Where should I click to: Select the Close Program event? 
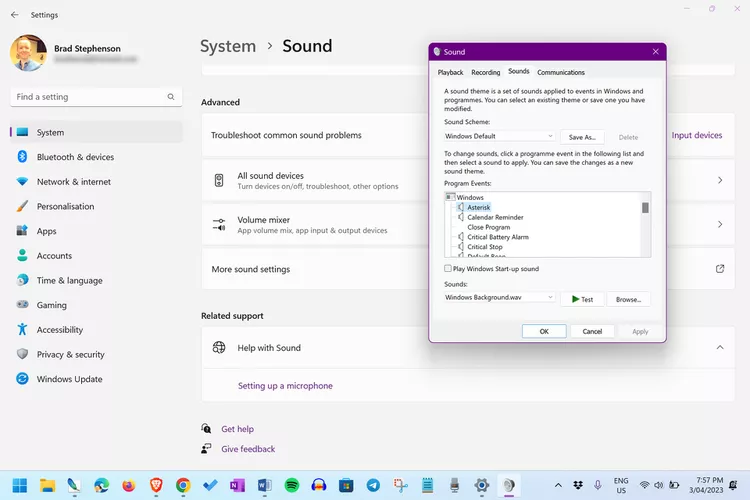pyautogui.click(x=488, y=227)
